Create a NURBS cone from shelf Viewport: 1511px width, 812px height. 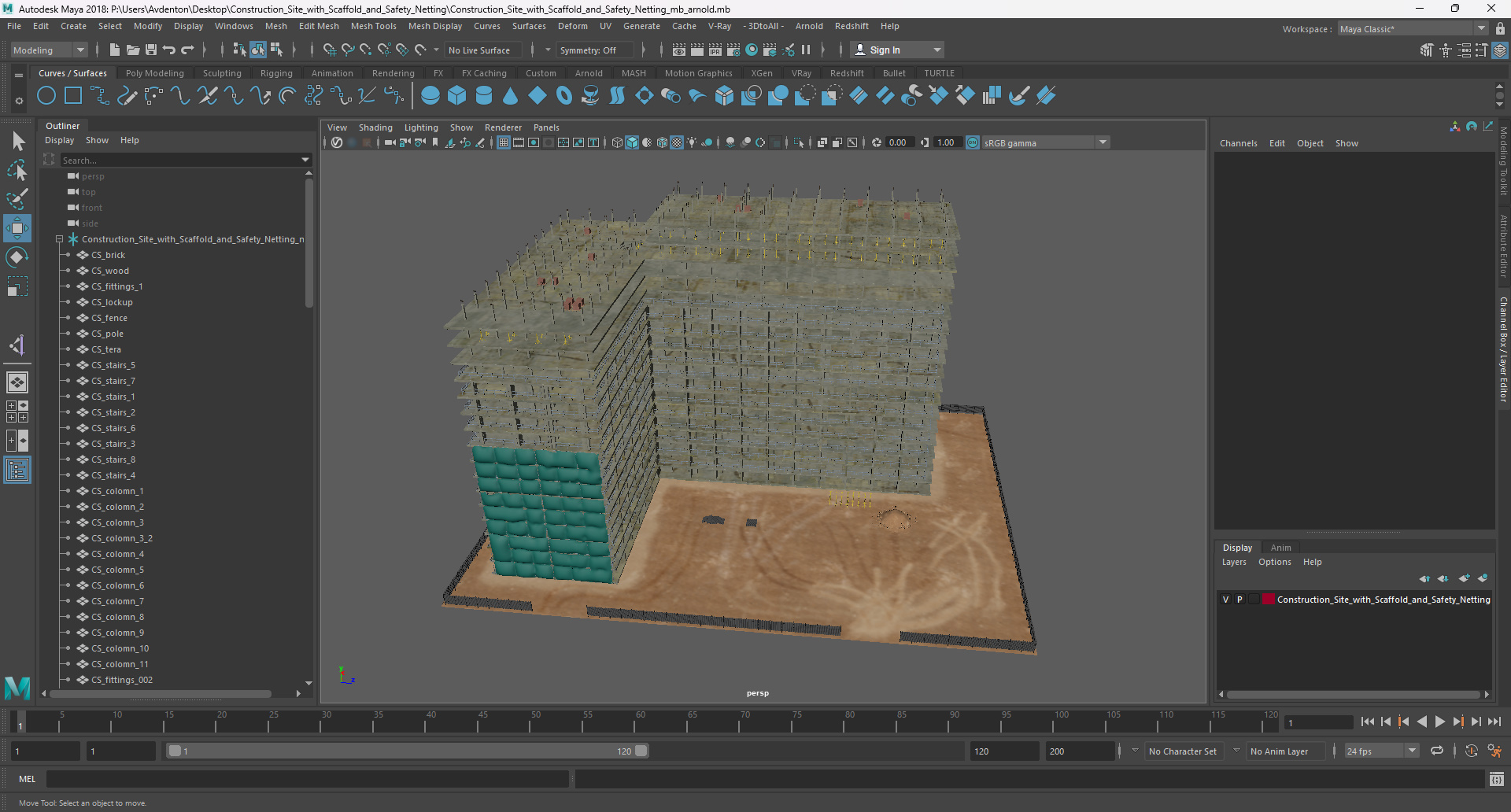(x=511, y=96)
